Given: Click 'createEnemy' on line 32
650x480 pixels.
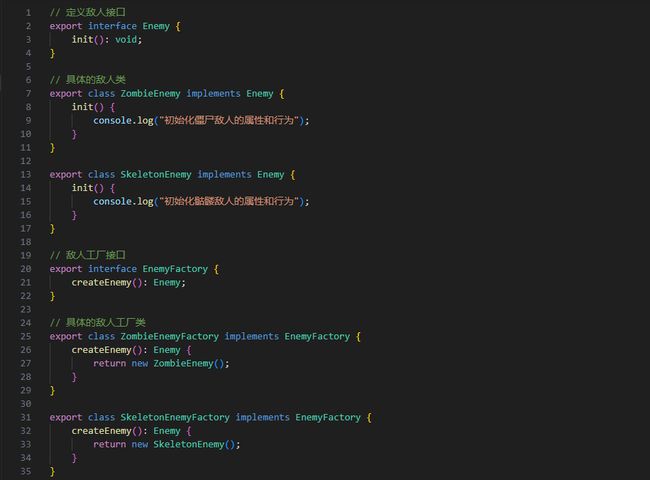Looking at the screenshot, I should click(102, 431).
